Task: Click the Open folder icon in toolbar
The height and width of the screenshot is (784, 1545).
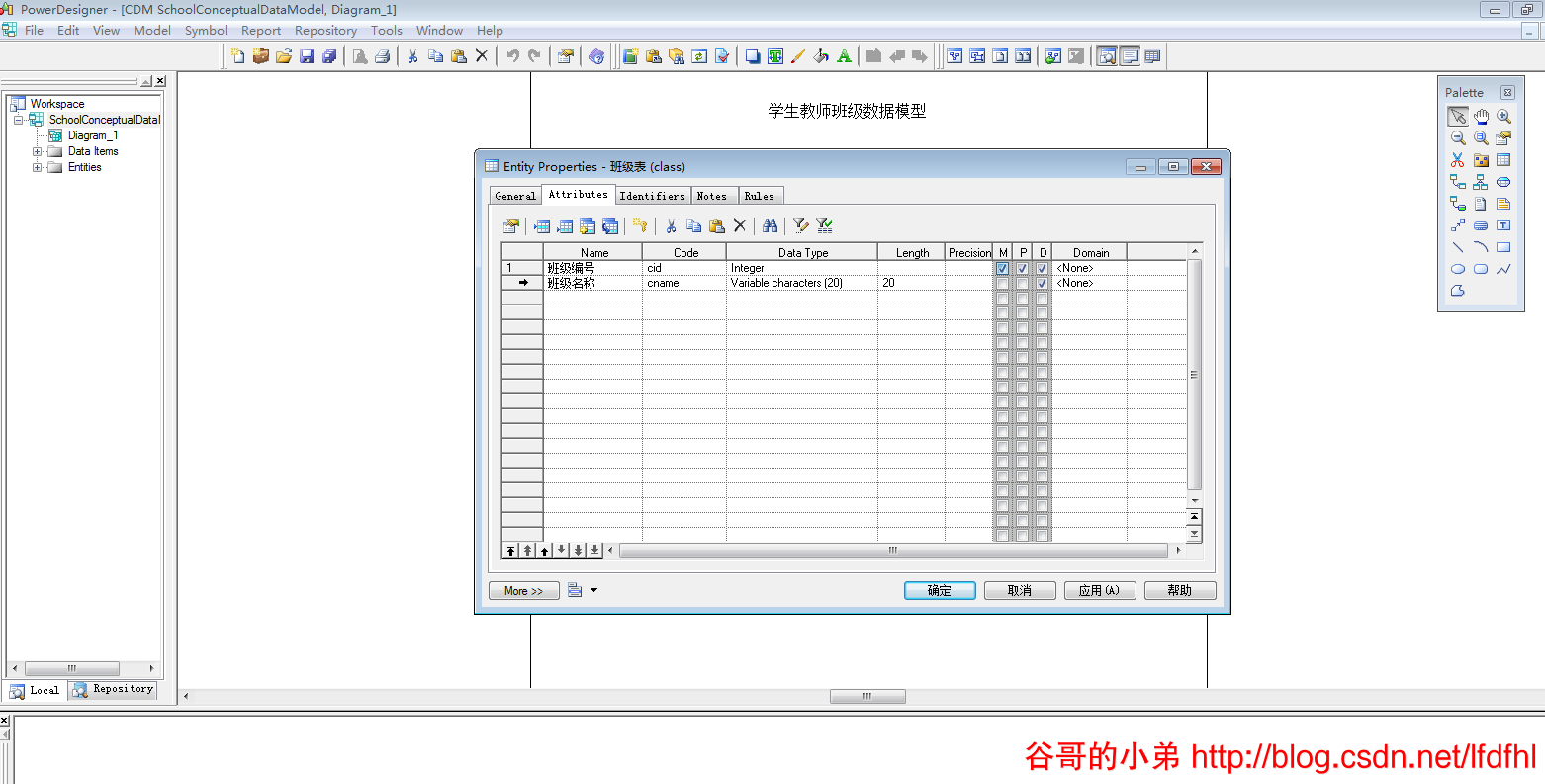Action: pyautogui.click(x=284, y=56)
